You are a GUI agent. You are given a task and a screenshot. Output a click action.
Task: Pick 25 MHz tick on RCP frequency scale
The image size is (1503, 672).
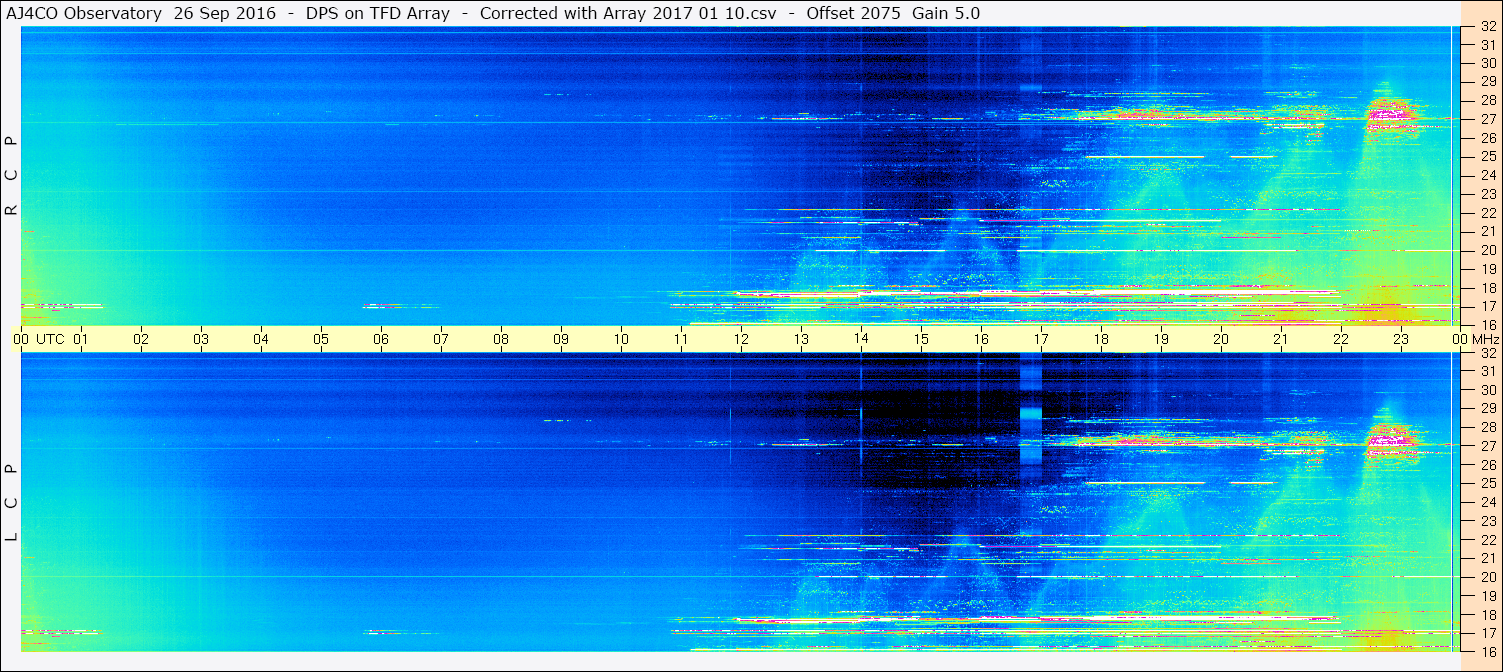click(x=1487, y=156)
